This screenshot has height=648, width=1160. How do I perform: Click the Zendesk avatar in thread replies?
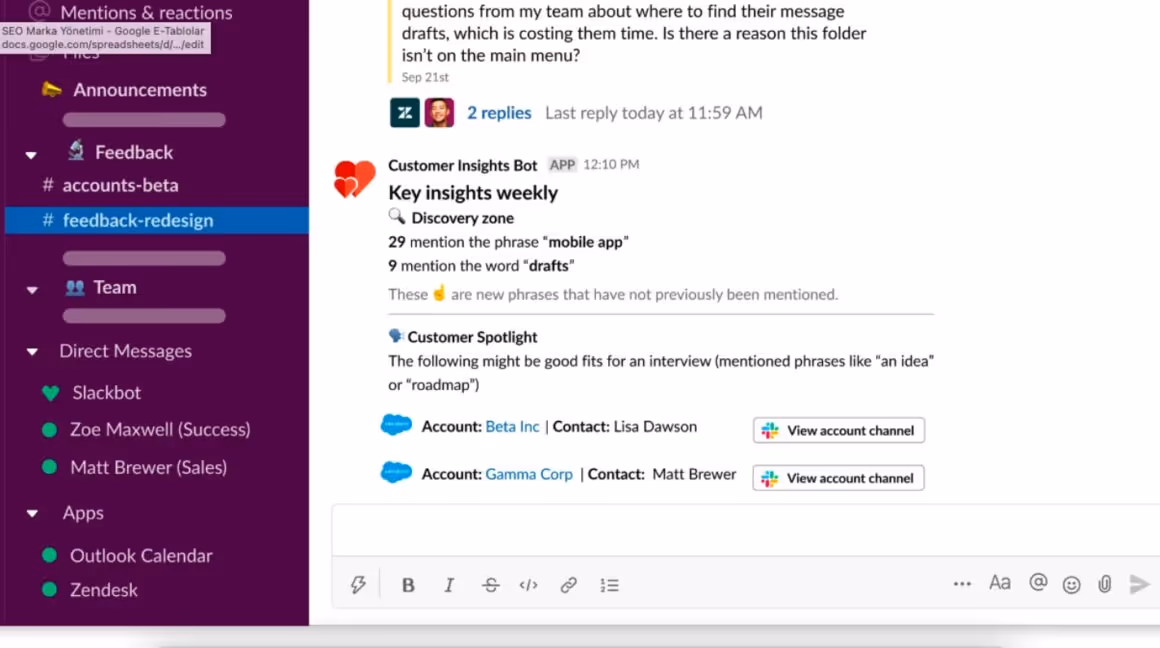coord(405,112)
